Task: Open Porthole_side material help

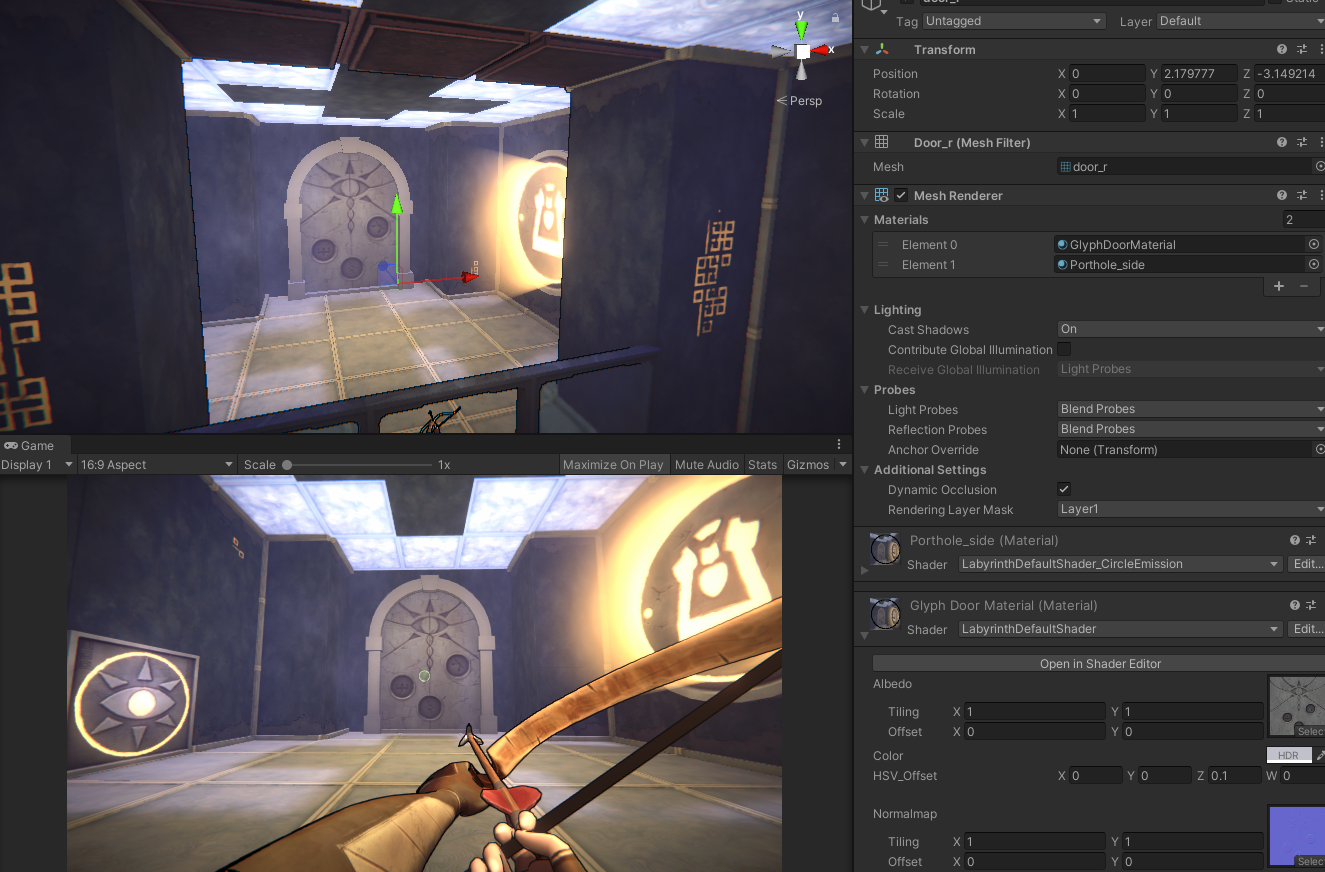Action: pos(1294,540)
